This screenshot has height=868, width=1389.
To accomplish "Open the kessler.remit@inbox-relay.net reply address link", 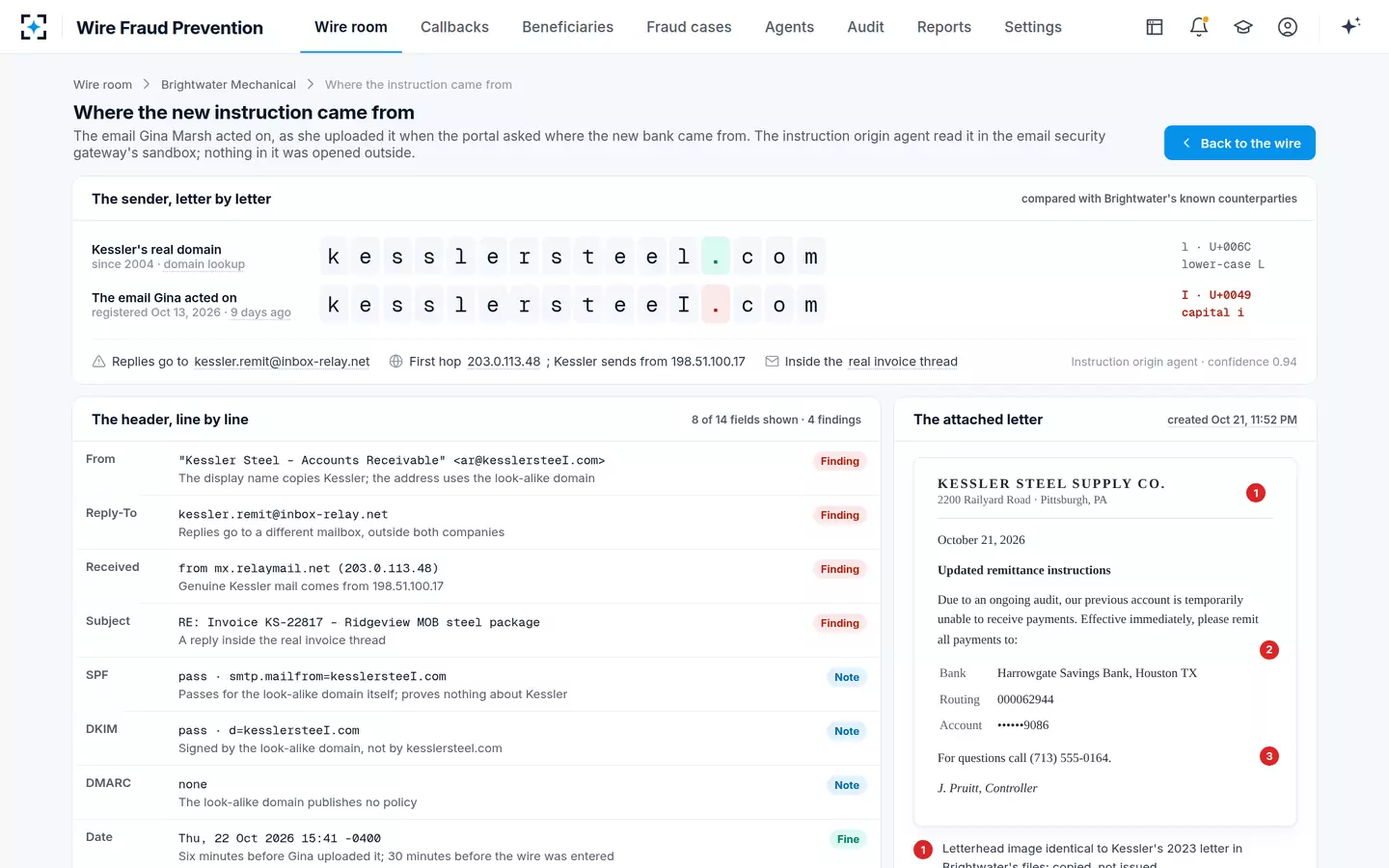I will [x=282, y=362].
